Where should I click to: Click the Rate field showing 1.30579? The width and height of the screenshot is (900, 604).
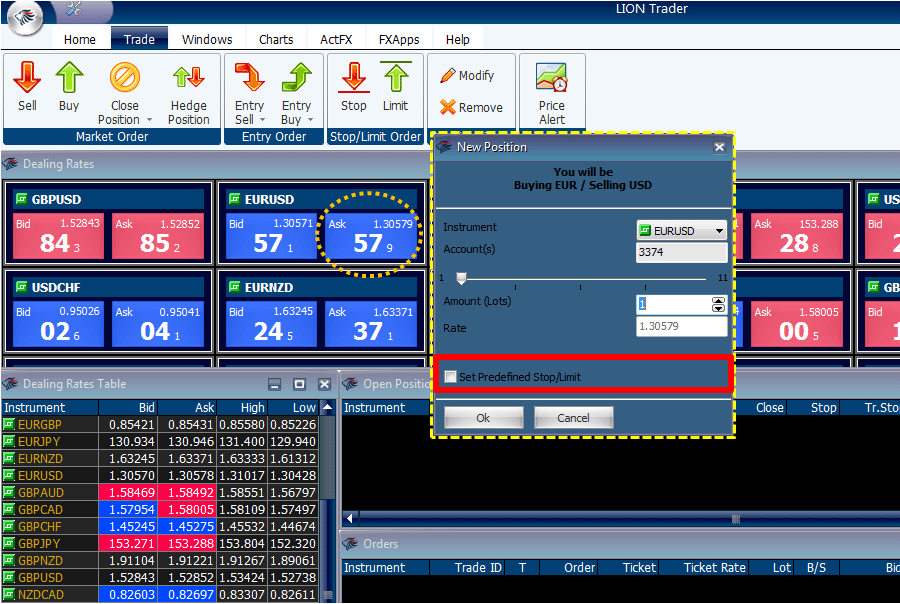pyautogui.click(x=681, y=327)
